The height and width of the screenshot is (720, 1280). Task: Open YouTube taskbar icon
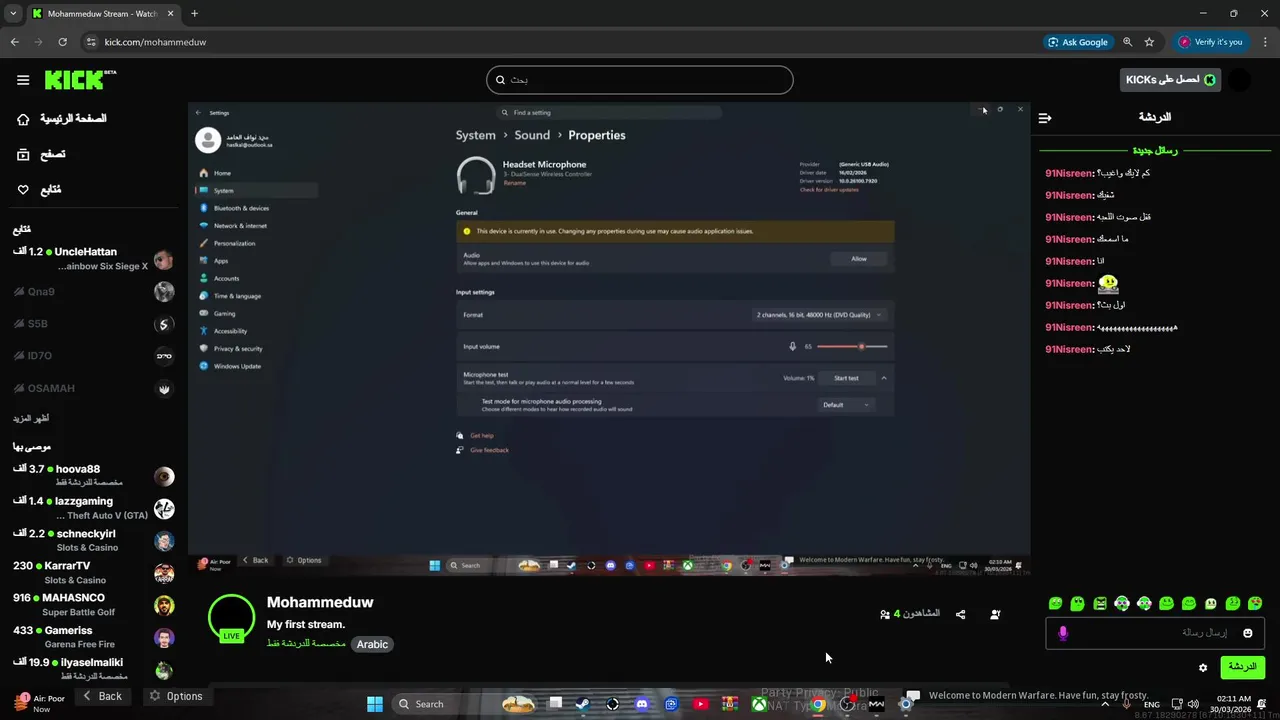coord(700,704)
